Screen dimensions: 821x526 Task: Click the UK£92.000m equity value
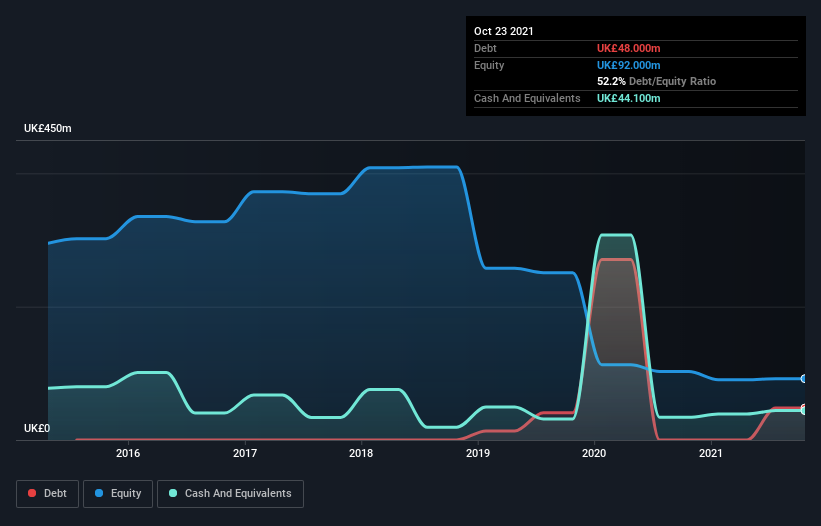[x=629, y=65]
